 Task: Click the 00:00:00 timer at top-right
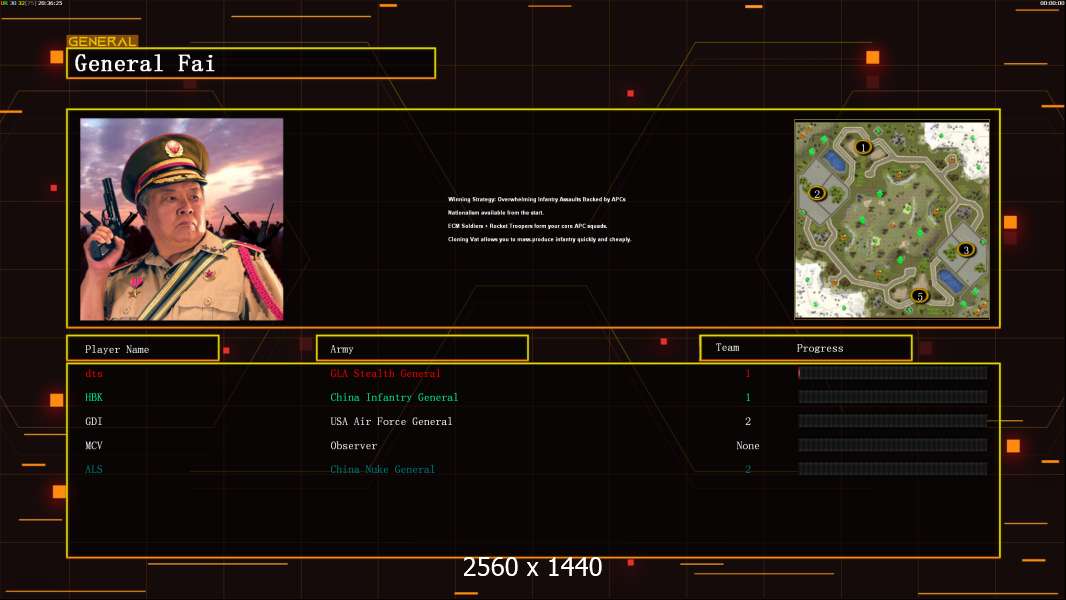1052,3
